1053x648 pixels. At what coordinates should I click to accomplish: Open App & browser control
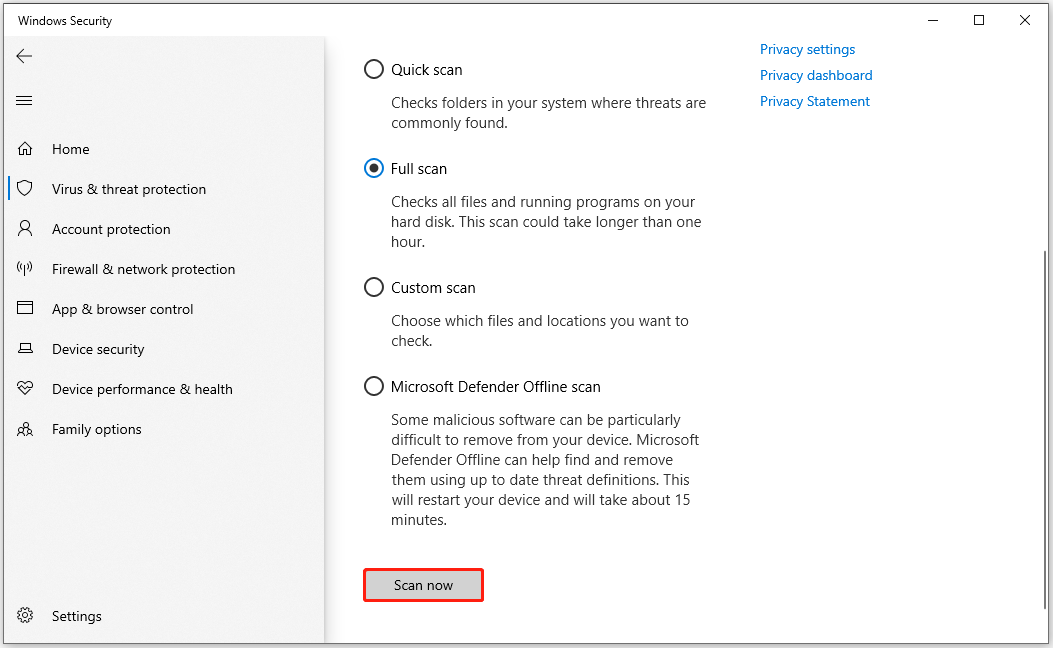point(122,308)
